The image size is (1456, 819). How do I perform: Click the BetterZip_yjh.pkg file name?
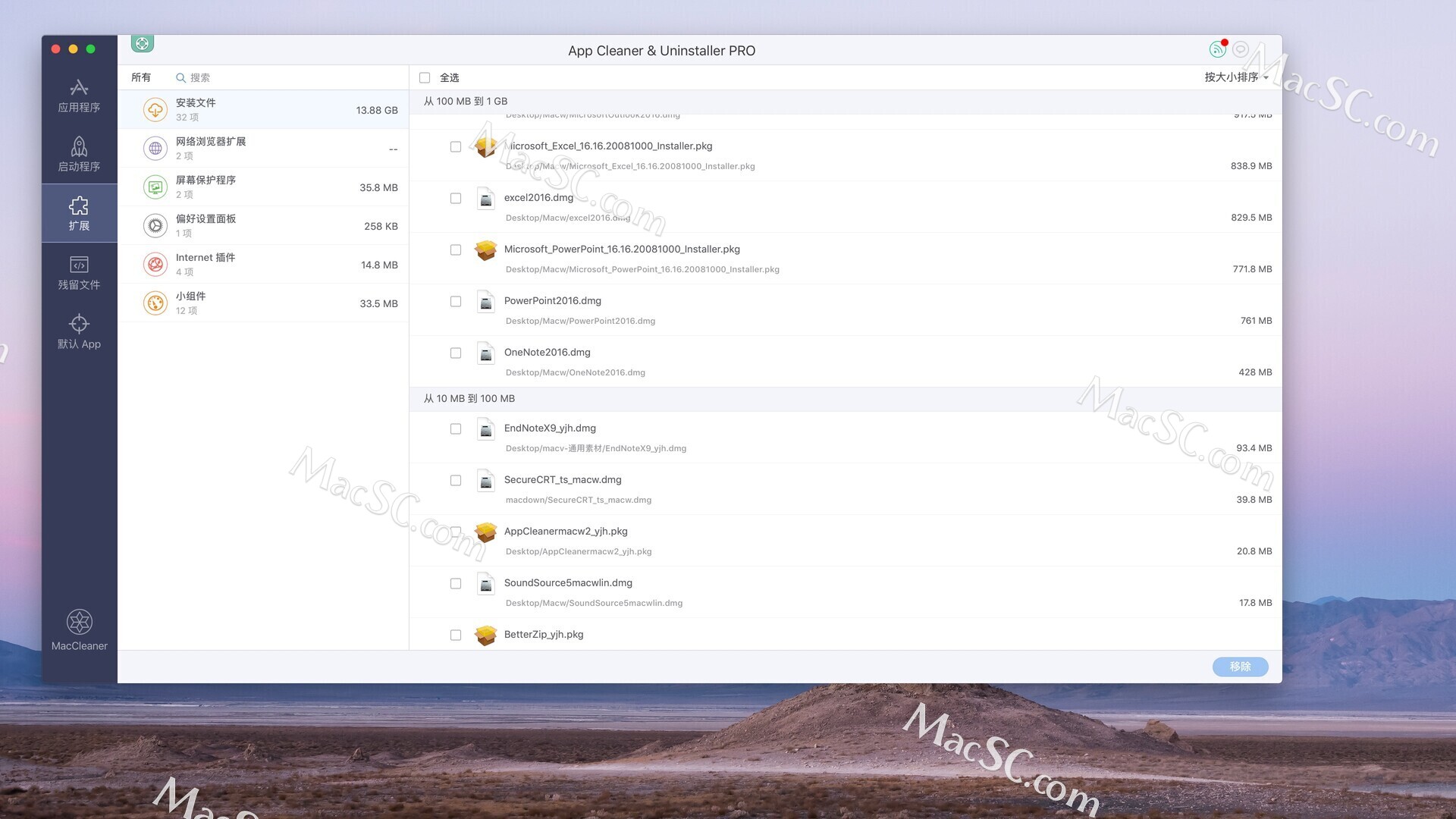[544, 635]
